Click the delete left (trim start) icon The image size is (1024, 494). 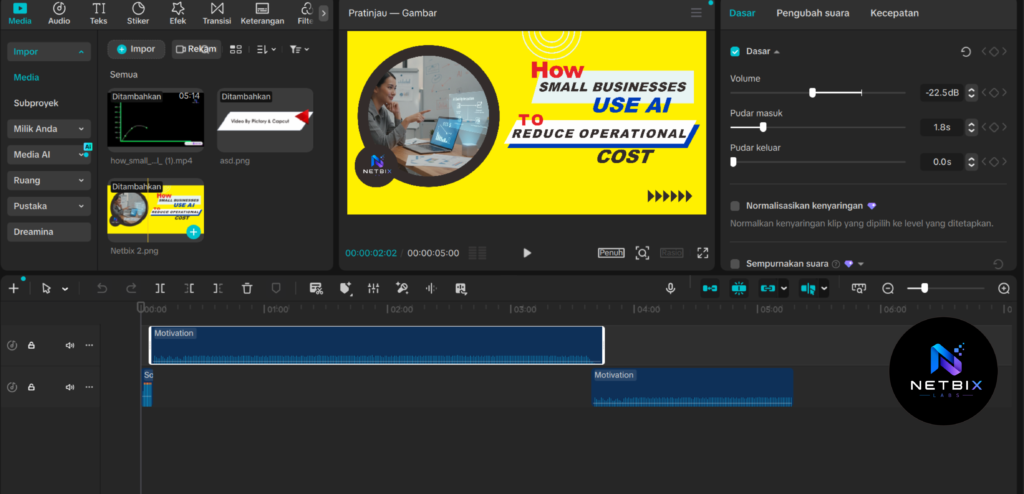pyautogui.click(x=189, y=288)
